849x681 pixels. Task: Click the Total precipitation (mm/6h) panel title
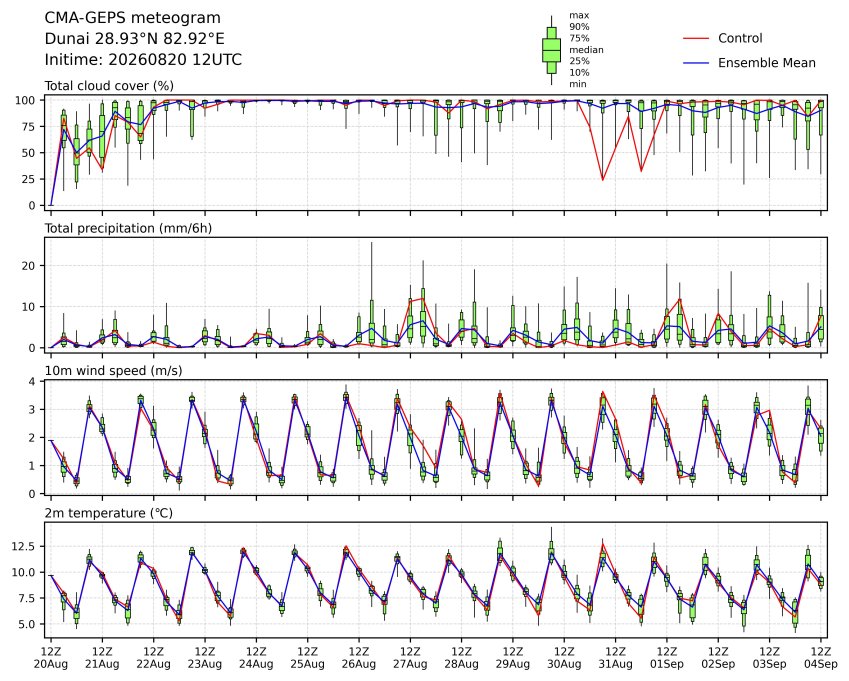click(128, 228)
